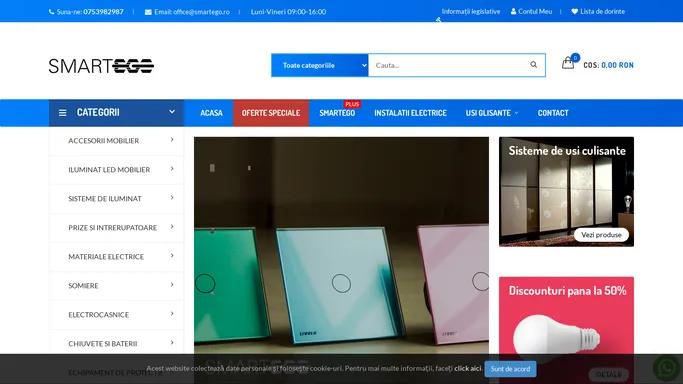Expand Materiale Electrice arrow

point(172,256)
